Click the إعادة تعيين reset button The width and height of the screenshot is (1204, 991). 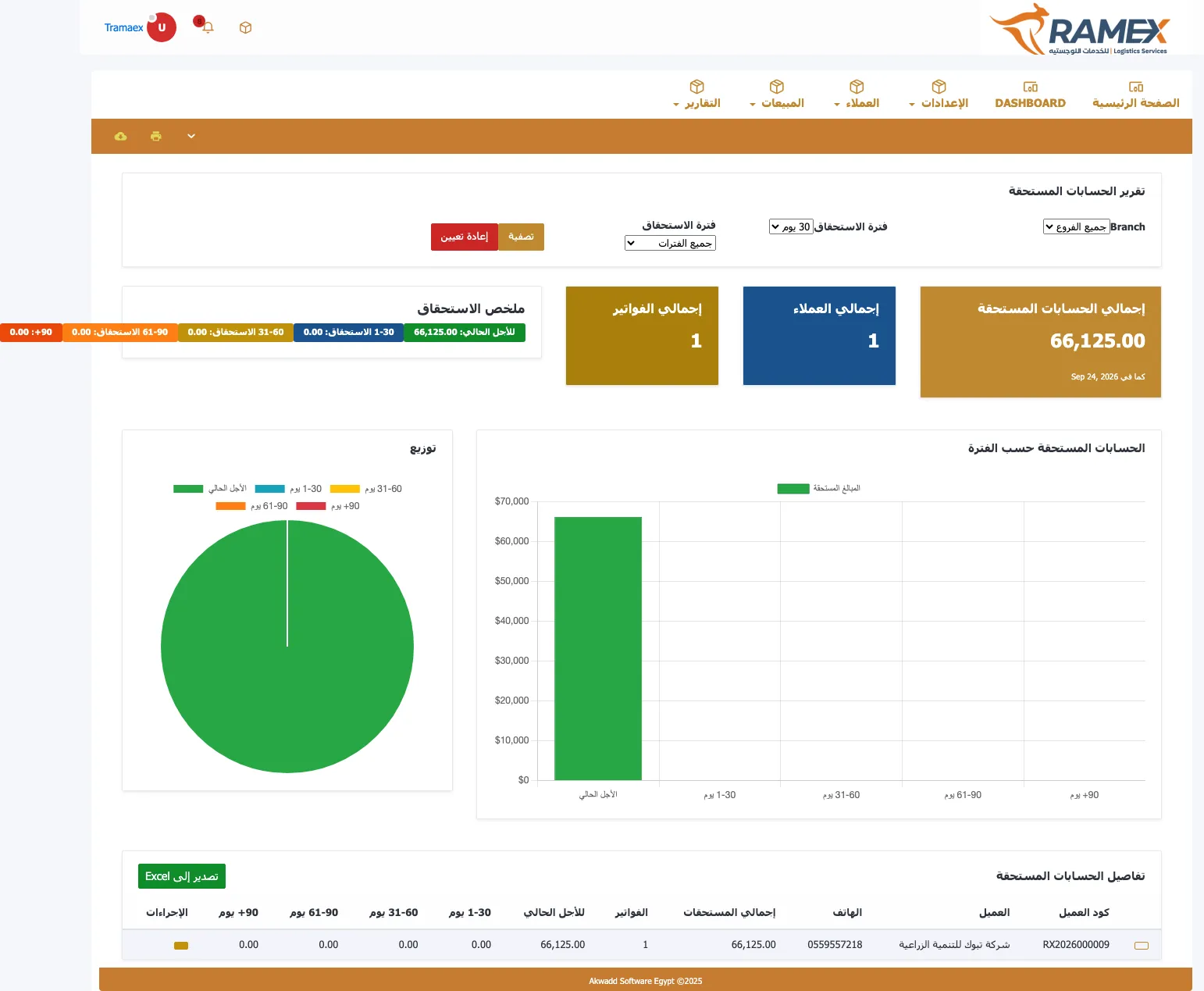click(465, 237)
